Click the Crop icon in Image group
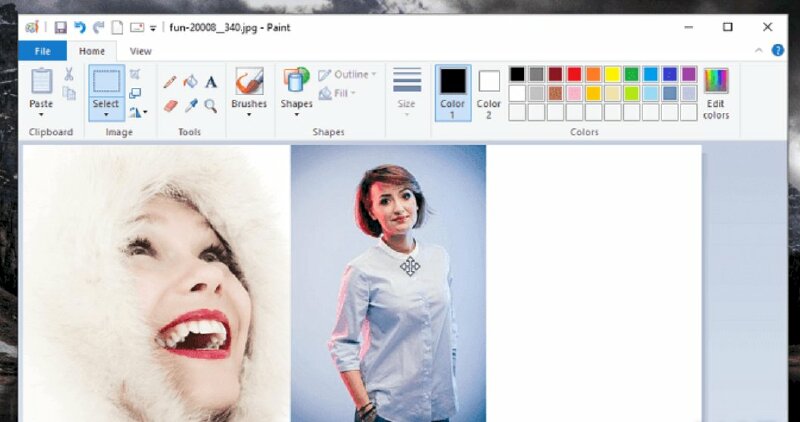Image resolution: width=800 pixels, height=422 pixels. [135, 74]
